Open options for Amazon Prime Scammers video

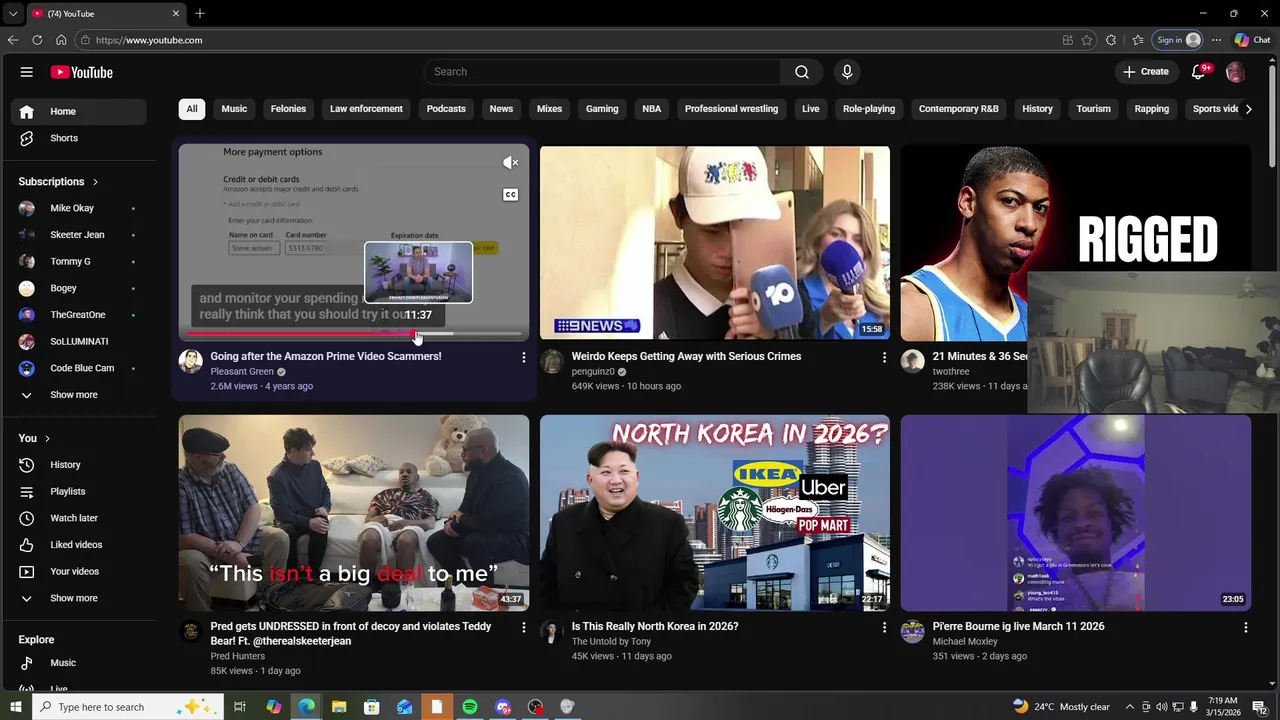(523, 357)
